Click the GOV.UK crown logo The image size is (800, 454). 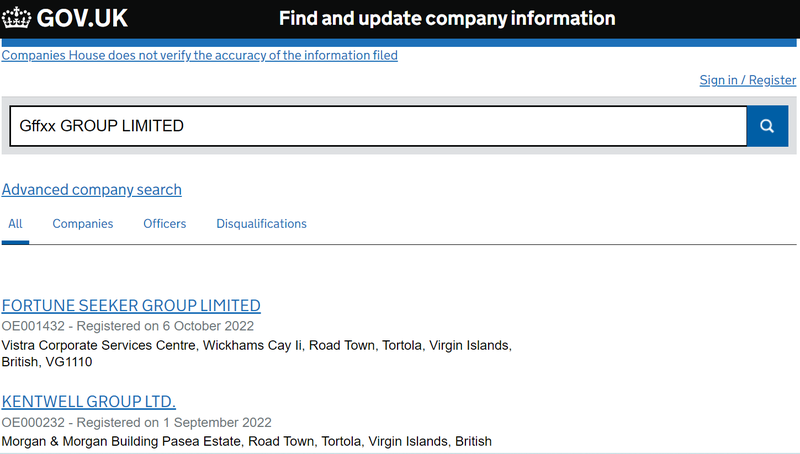(x=17, y=18)
